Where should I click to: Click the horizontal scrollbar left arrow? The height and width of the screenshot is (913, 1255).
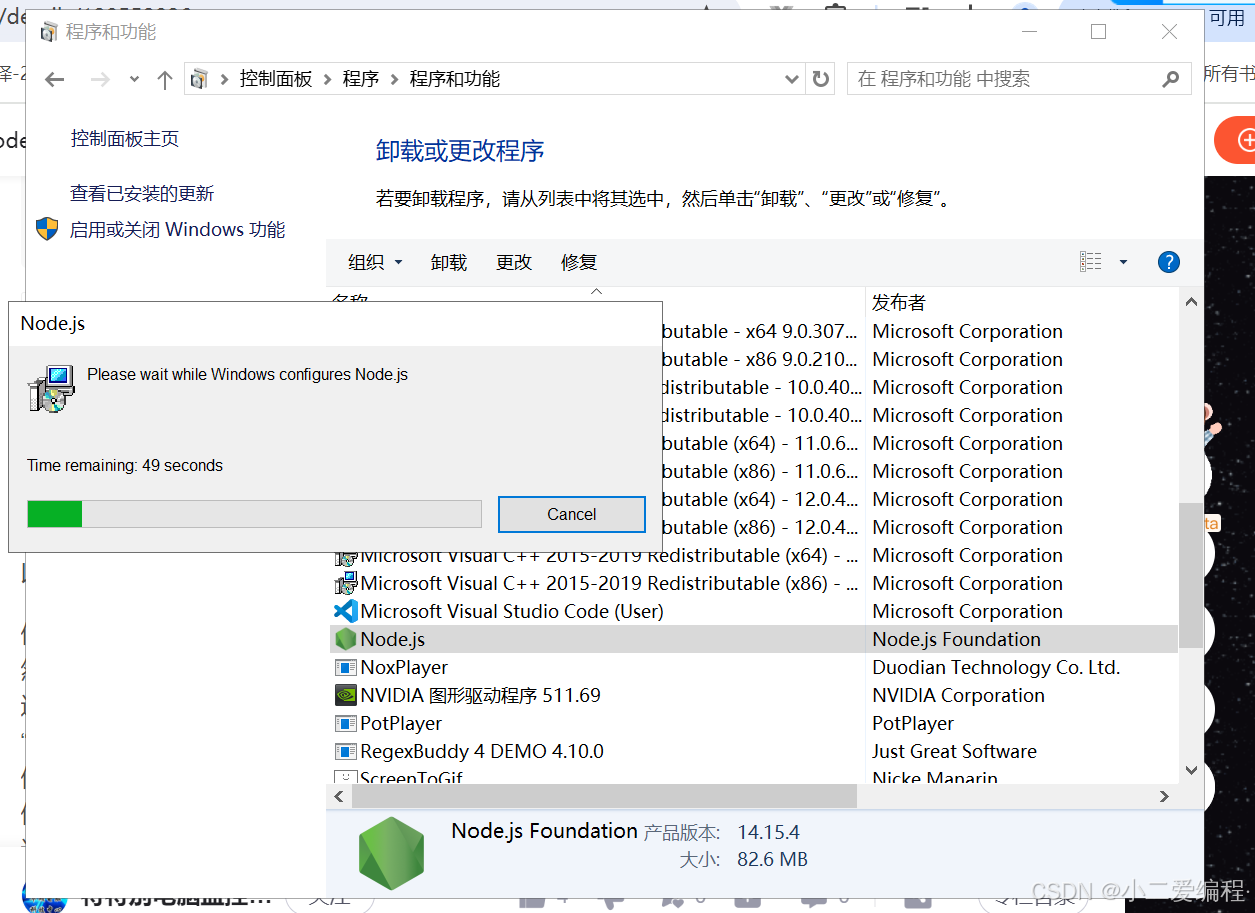(x=339, y=796)
